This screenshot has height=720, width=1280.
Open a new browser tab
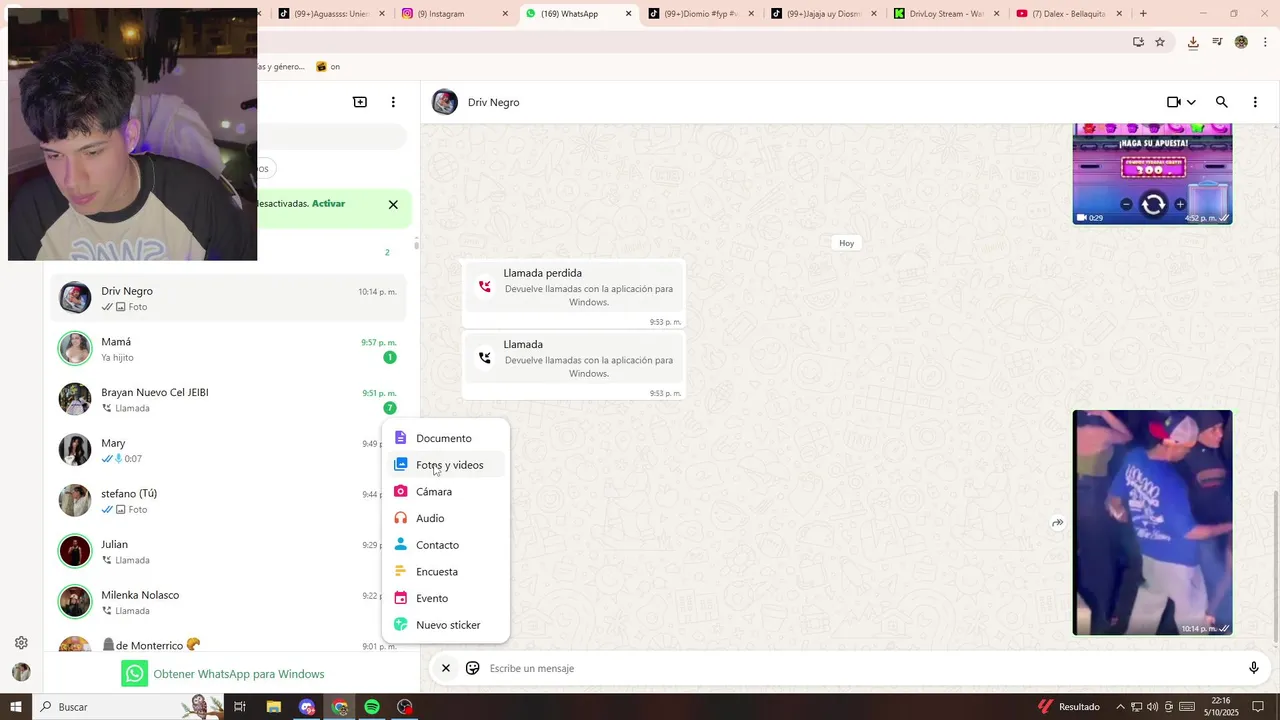(1143, 14)
